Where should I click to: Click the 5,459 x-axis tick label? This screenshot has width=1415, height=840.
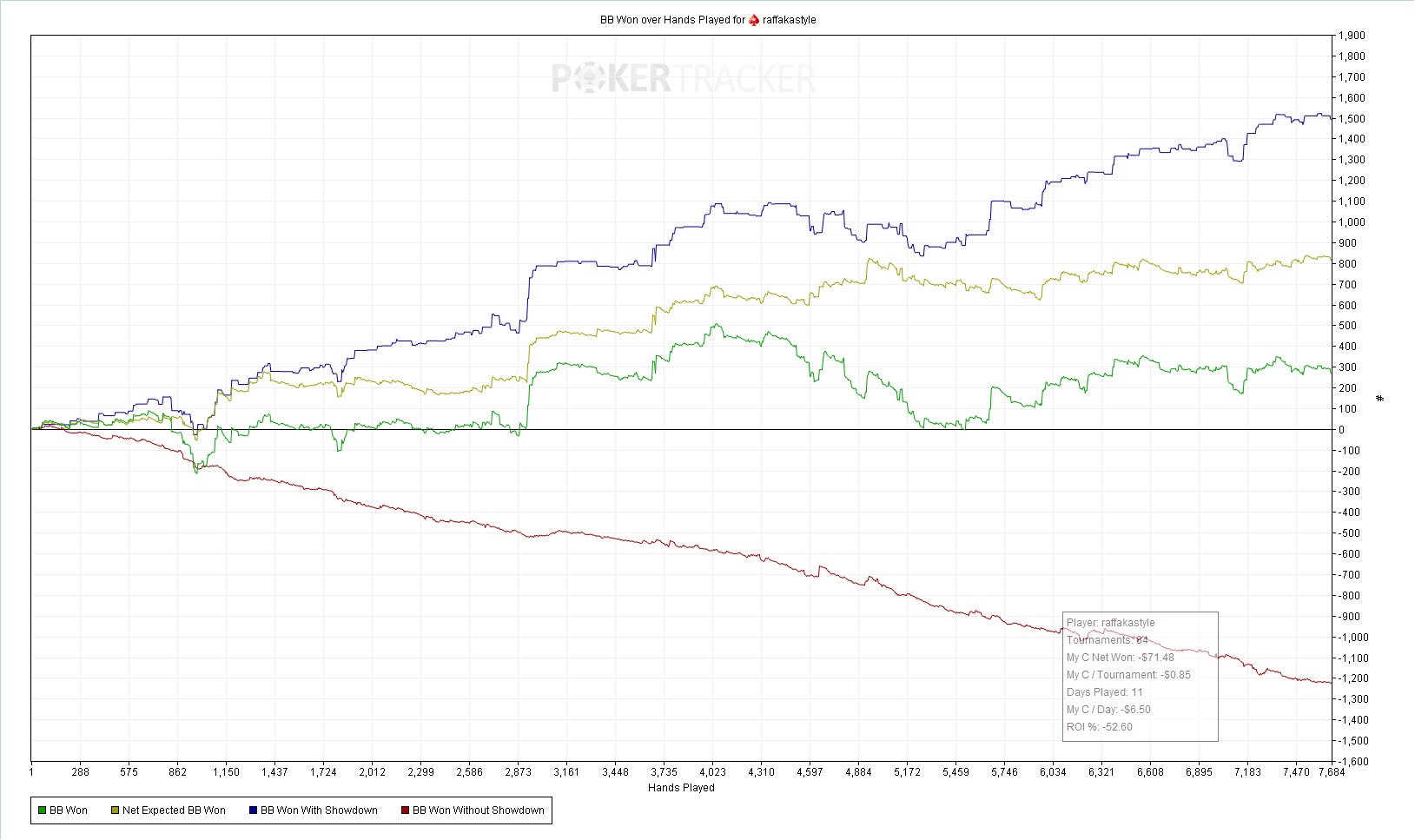(x=956, y=771)
